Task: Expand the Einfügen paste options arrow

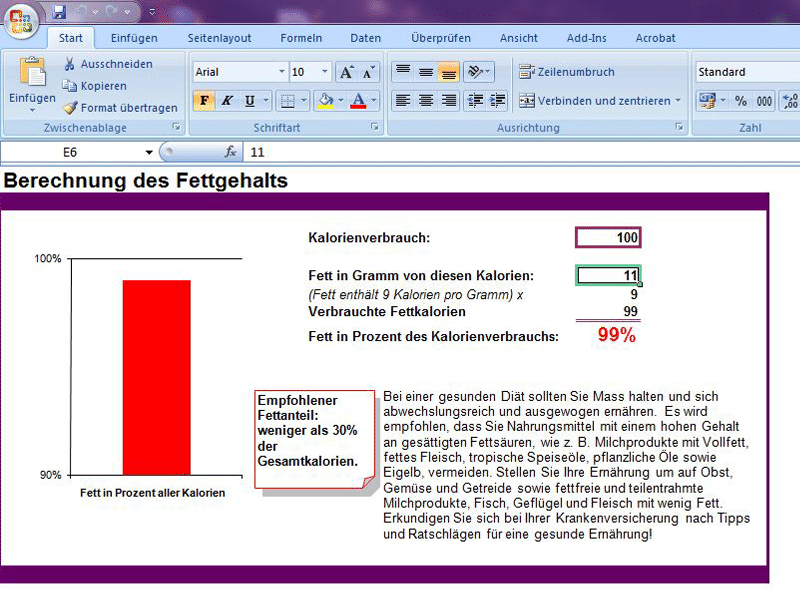Action: 32,110
